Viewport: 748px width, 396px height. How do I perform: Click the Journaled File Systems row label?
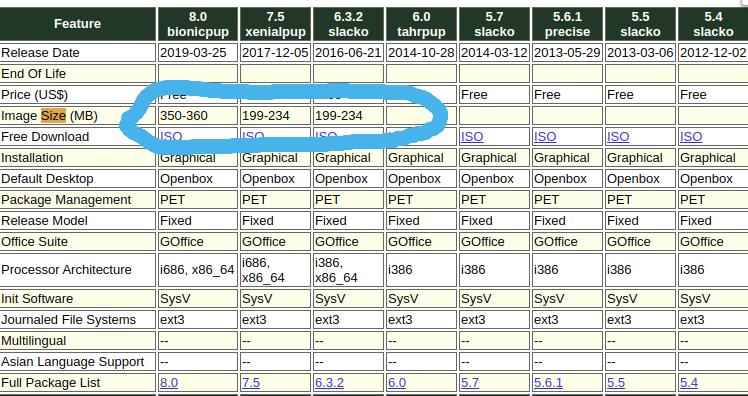[x=69, y=320]
